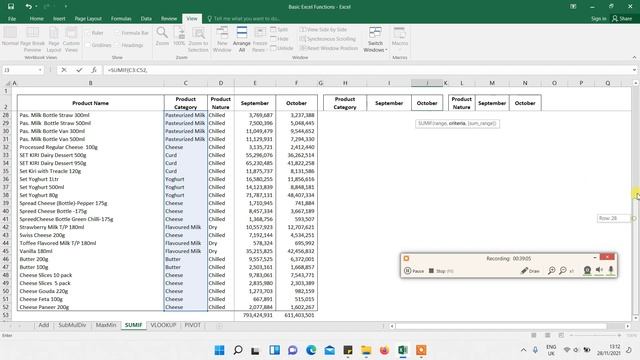Screen dimensions: 640x360
Task: Open the Page Layout ribbon tab
Action: pyautogui.click(x=88, y=18)
